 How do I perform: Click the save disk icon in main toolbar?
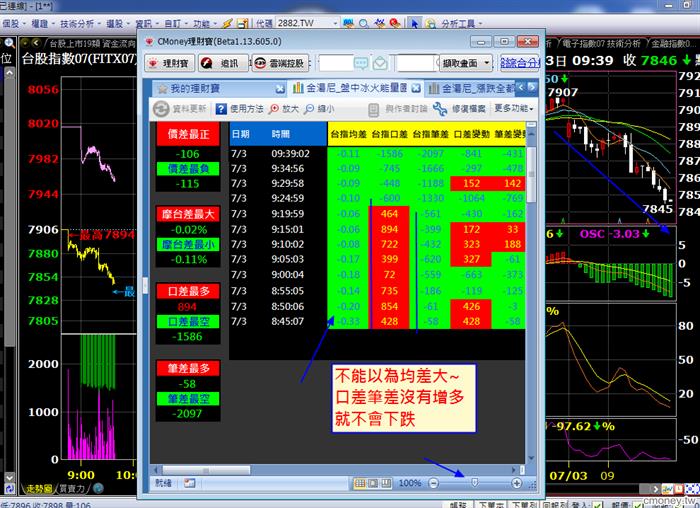click(x=242, y=23)
